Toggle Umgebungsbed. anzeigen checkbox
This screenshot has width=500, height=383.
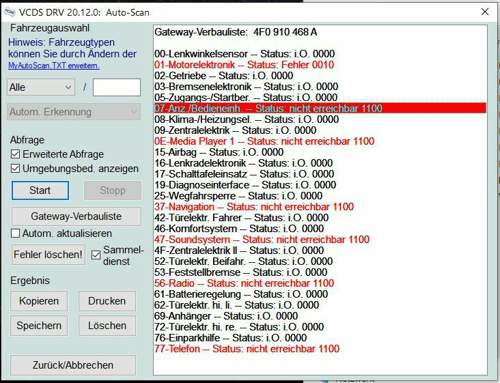[15, 168]
